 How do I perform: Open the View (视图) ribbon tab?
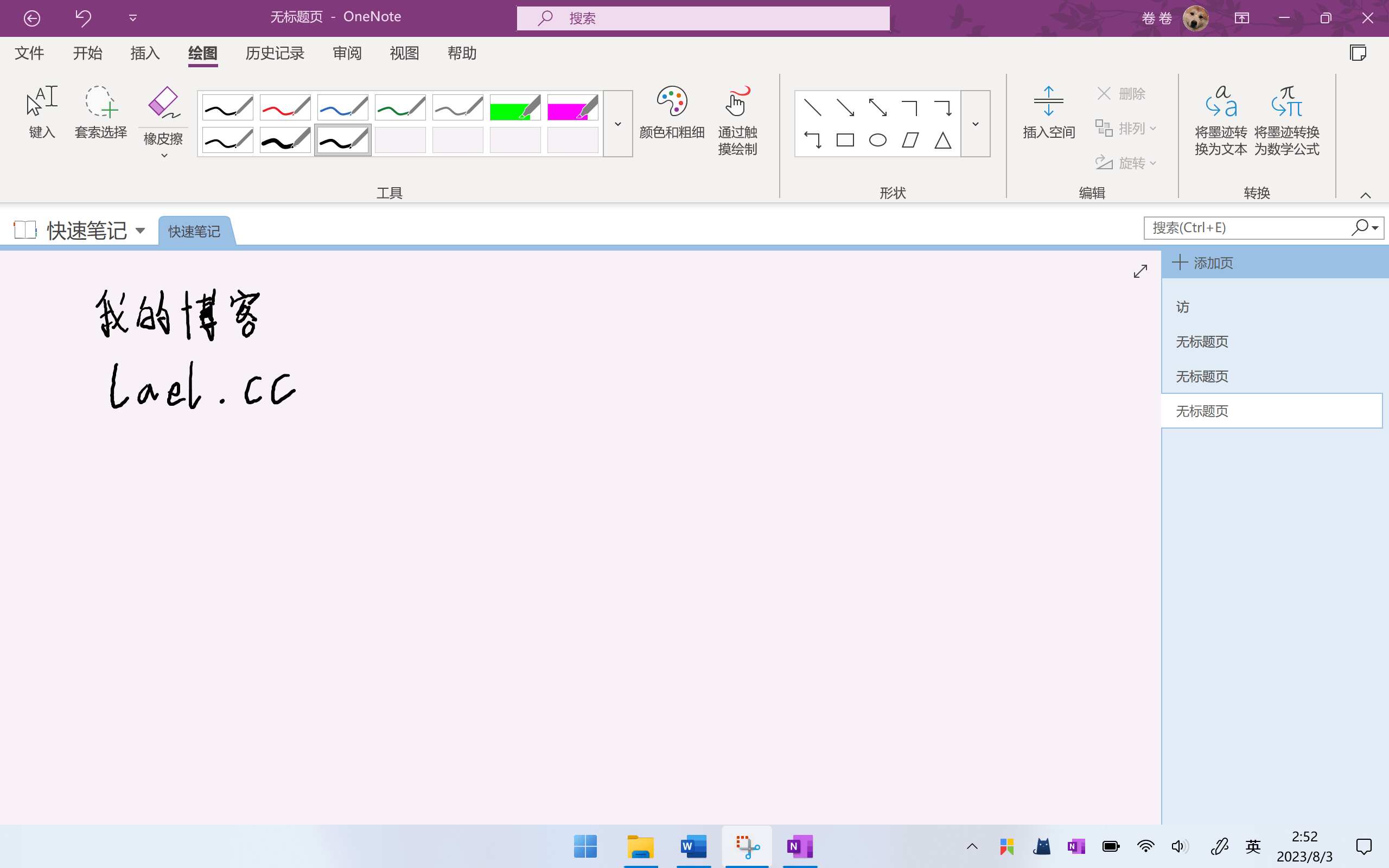[404, 53]
